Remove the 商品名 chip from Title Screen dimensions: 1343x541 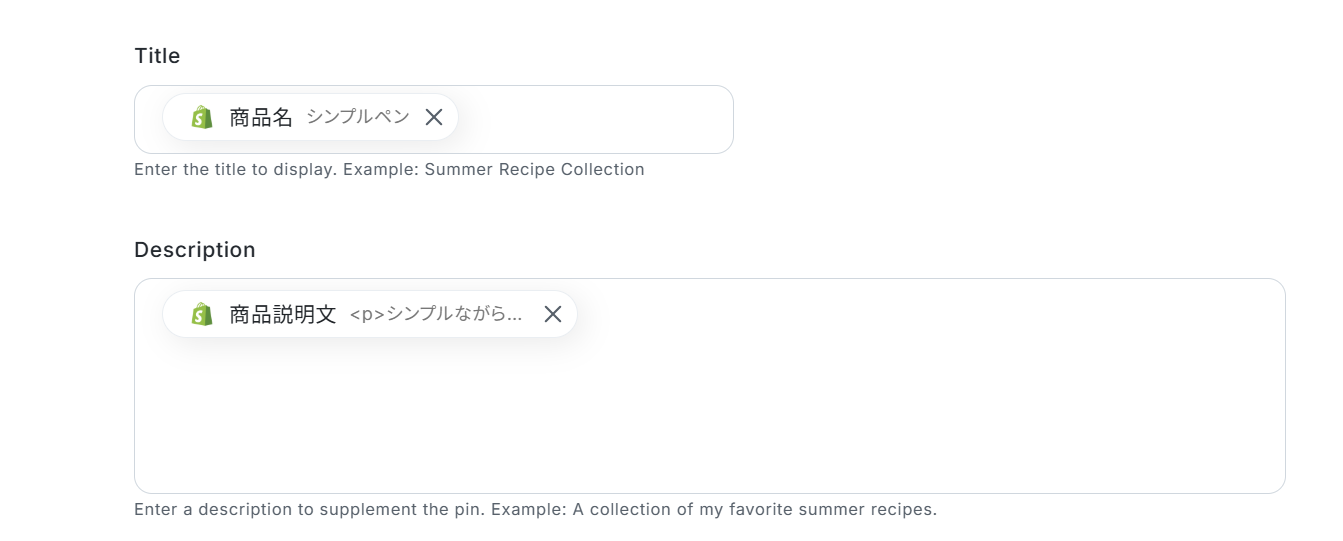coord(434,118)
